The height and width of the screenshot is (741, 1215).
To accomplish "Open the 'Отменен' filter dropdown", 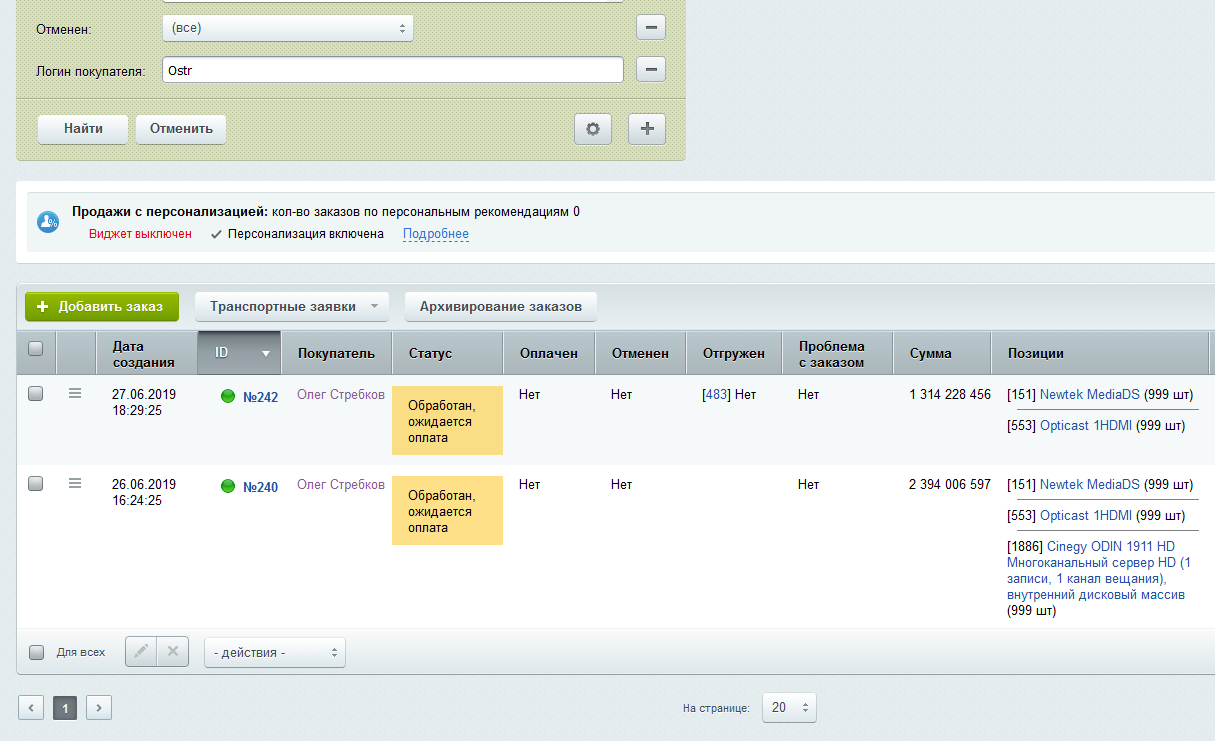I will coord(287,28).
